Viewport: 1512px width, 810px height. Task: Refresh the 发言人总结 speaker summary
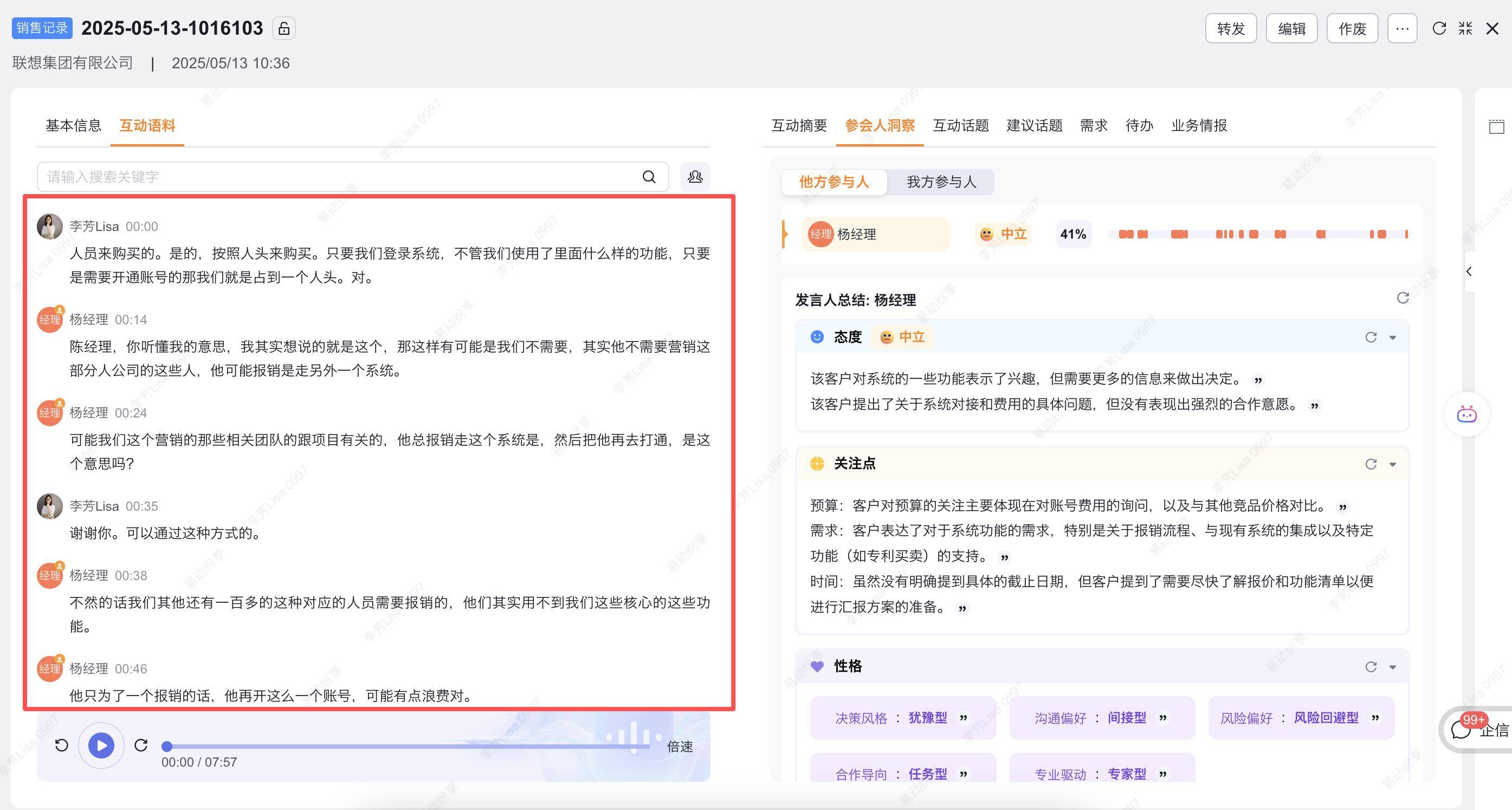pos(1402,298)
